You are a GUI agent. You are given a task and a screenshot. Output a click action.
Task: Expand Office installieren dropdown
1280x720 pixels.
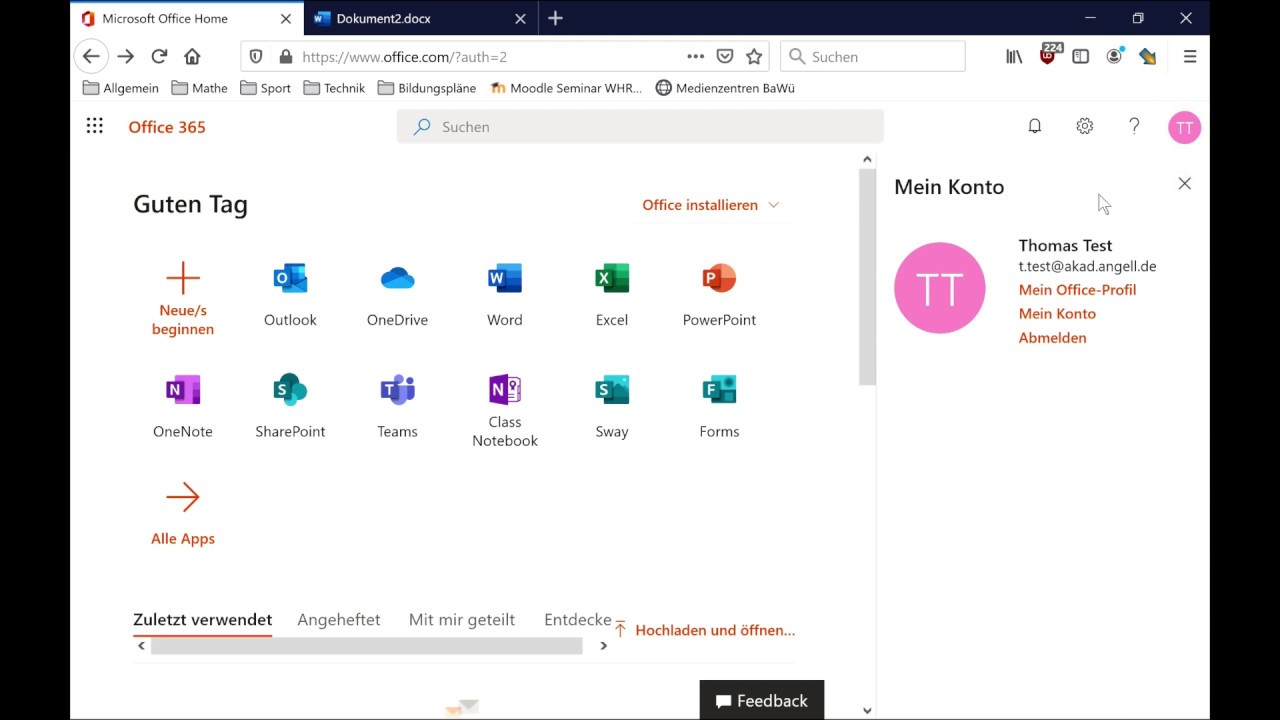[710, 205]
